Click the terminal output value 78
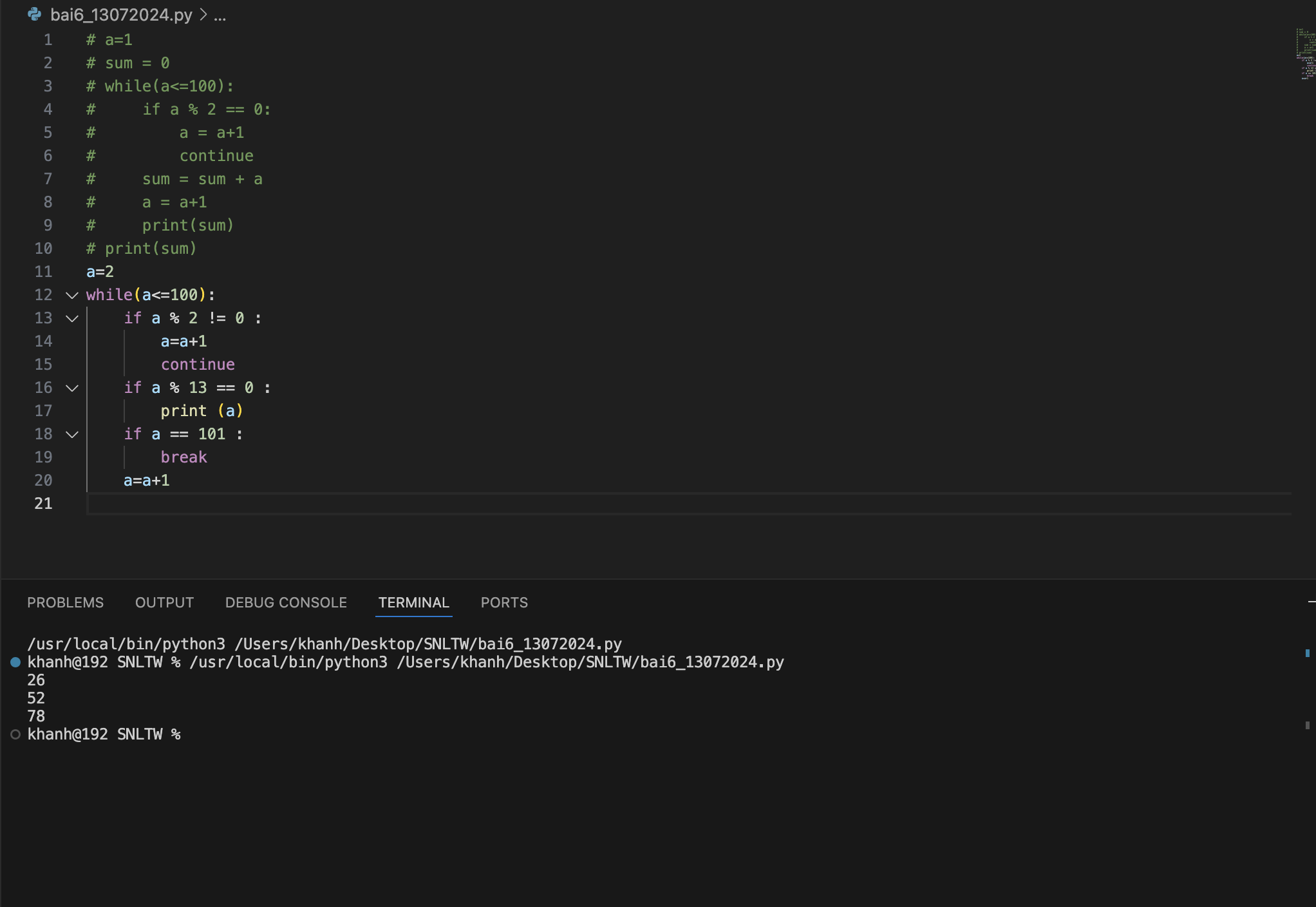Screen dimensions: 1316x907 36,716
